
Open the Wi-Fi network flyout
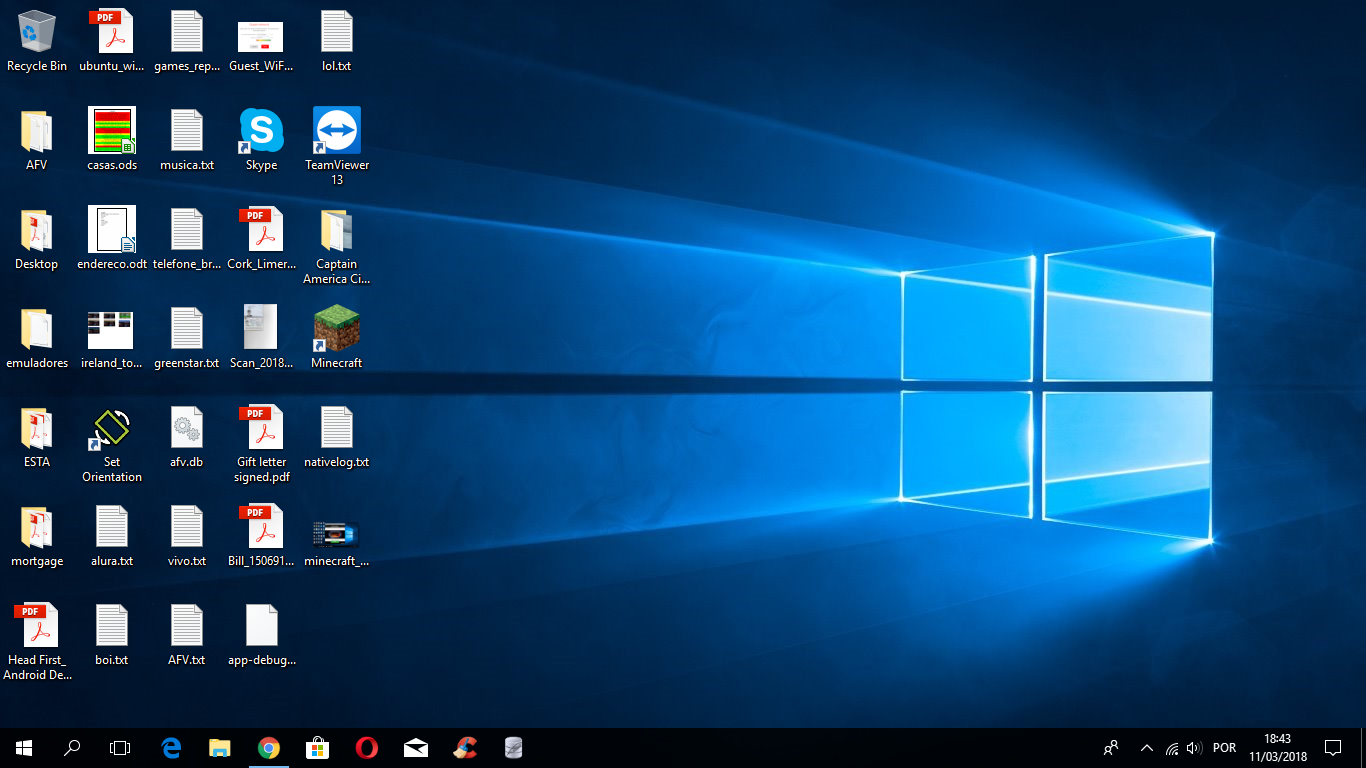(x=1171, y=748)
